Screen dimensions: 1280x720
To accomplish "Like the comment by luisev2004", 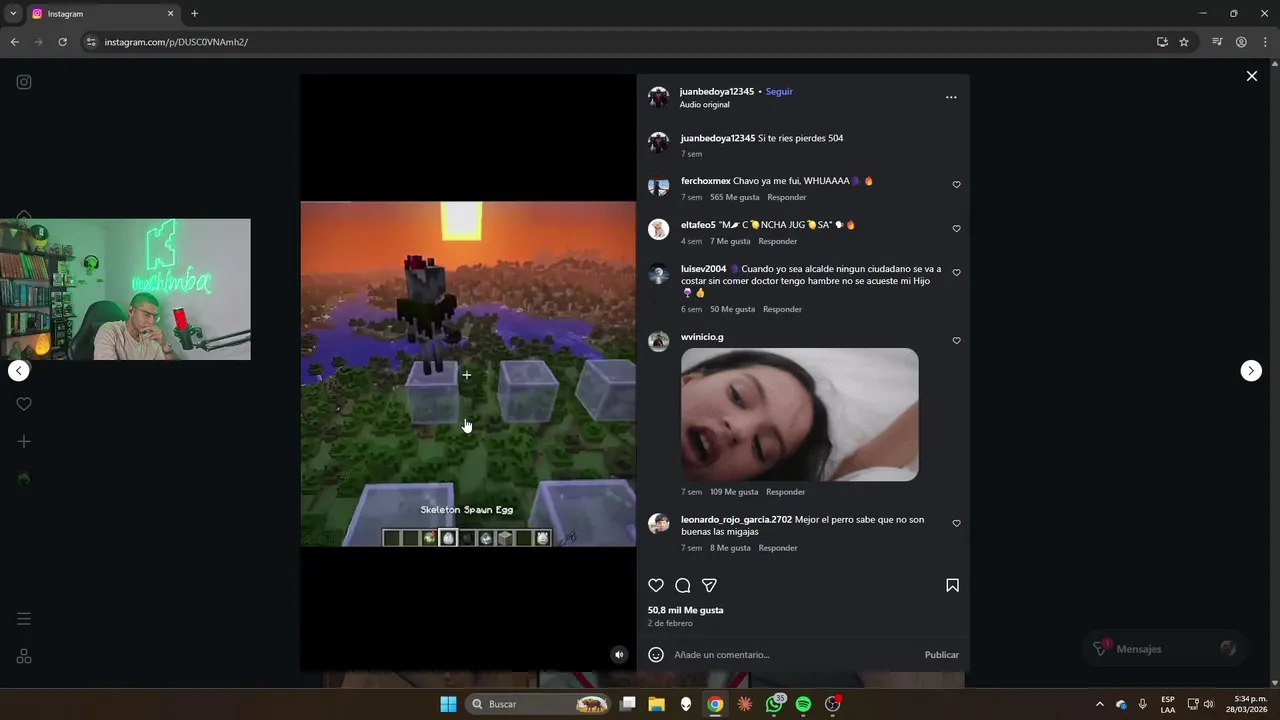I will pyautogui.click(x=956, y=273).
